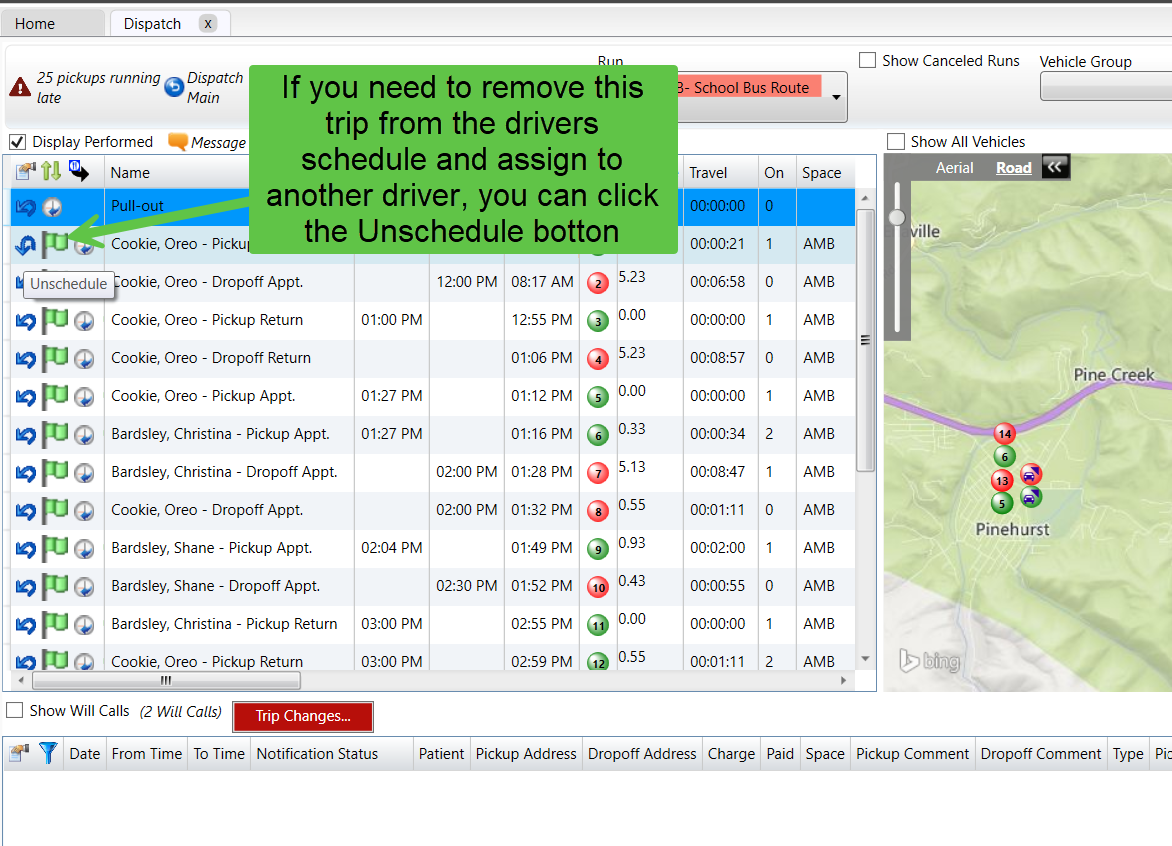Image resolution: width=1172 pixels, height=846 pixels.
Task: Sort by Dropoff Comment column header
Action: click(x=1040, y=754)
